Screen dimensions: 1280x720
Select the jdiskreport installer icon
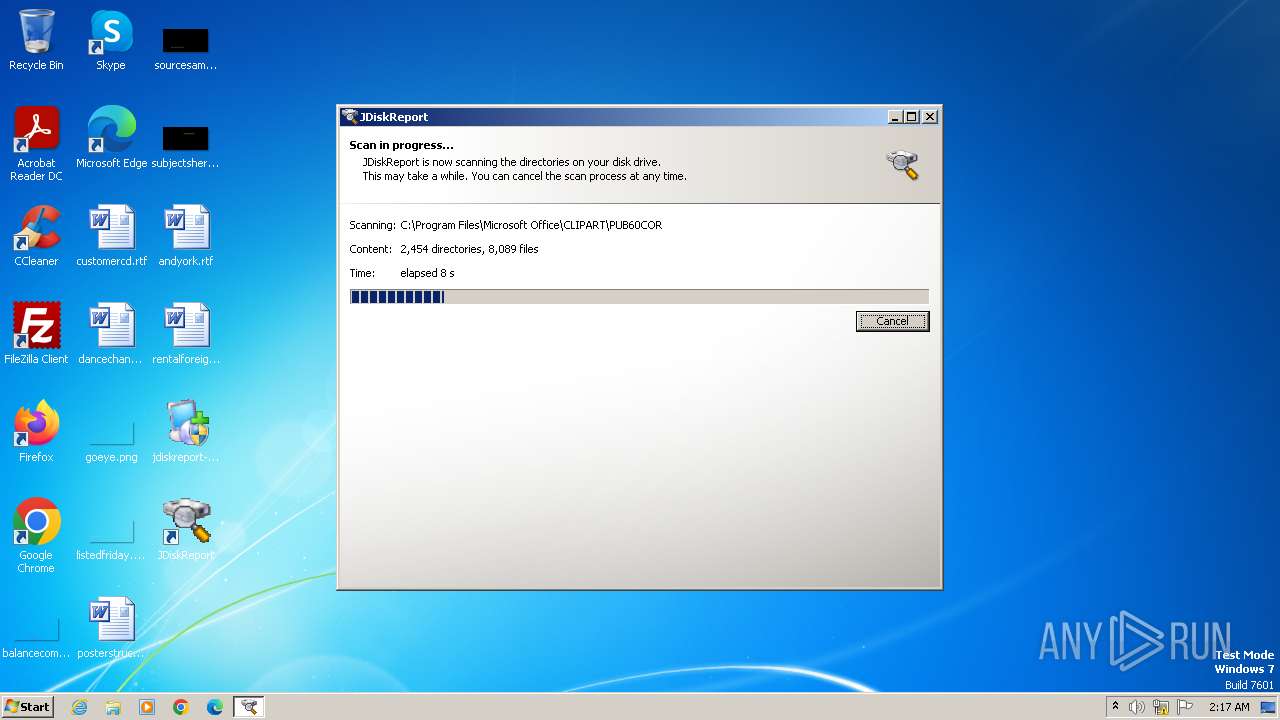click(x=186, y=432)
